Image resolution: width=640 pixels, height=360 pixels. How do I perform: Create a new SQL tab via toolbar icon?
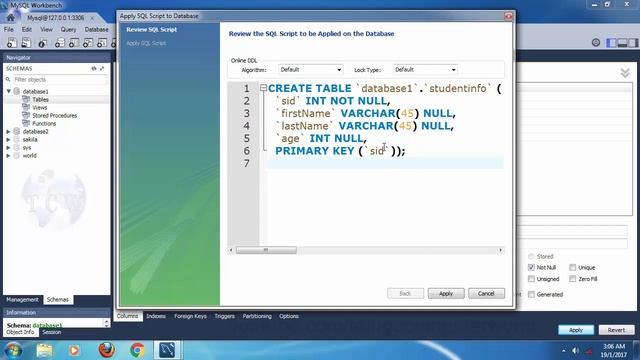pyautogui.click(x=11, y=42)
